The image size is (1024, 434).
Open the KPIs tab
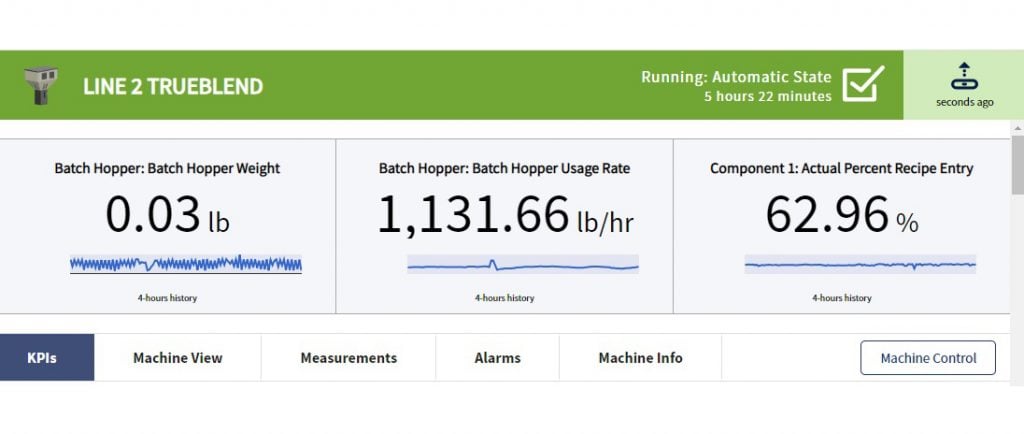tap(47, 358)
